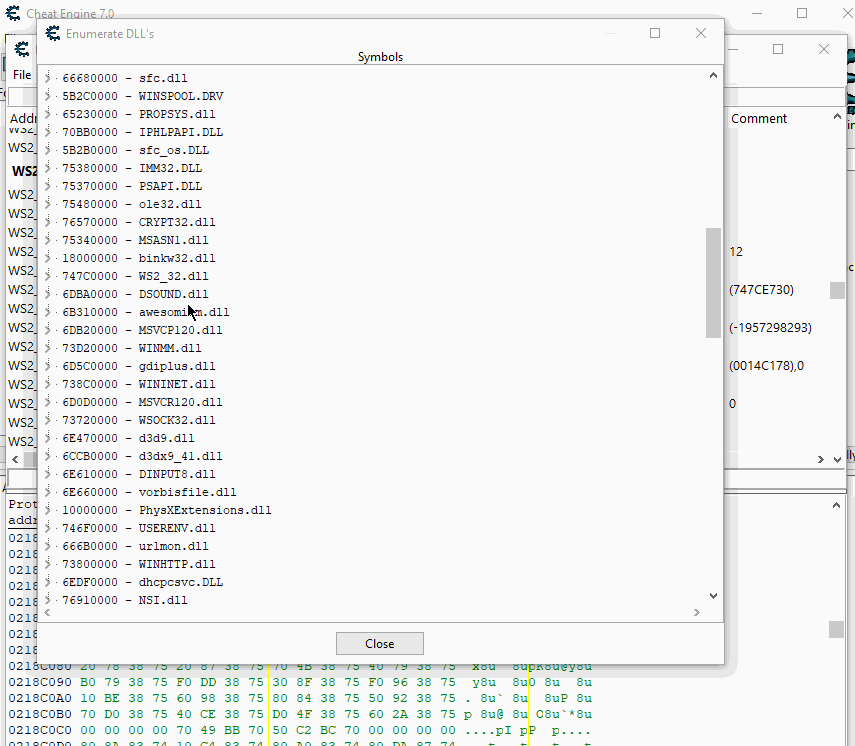Image resolution: width=855 pixels, height=746 pixels.
Task: Click the 6B310000 awesomium.dll entry
Action: click(146, 312)
